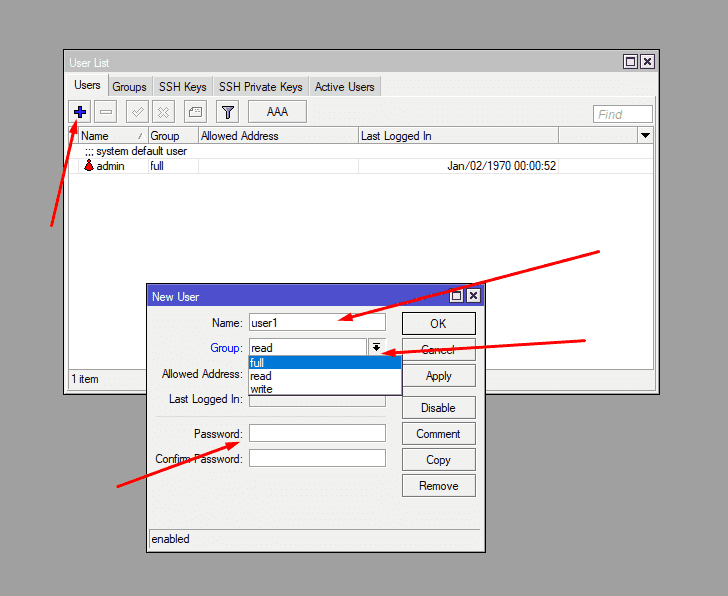Open the SSH Private Keys tab
Screen dimensions: 728x596
[260, 87]
